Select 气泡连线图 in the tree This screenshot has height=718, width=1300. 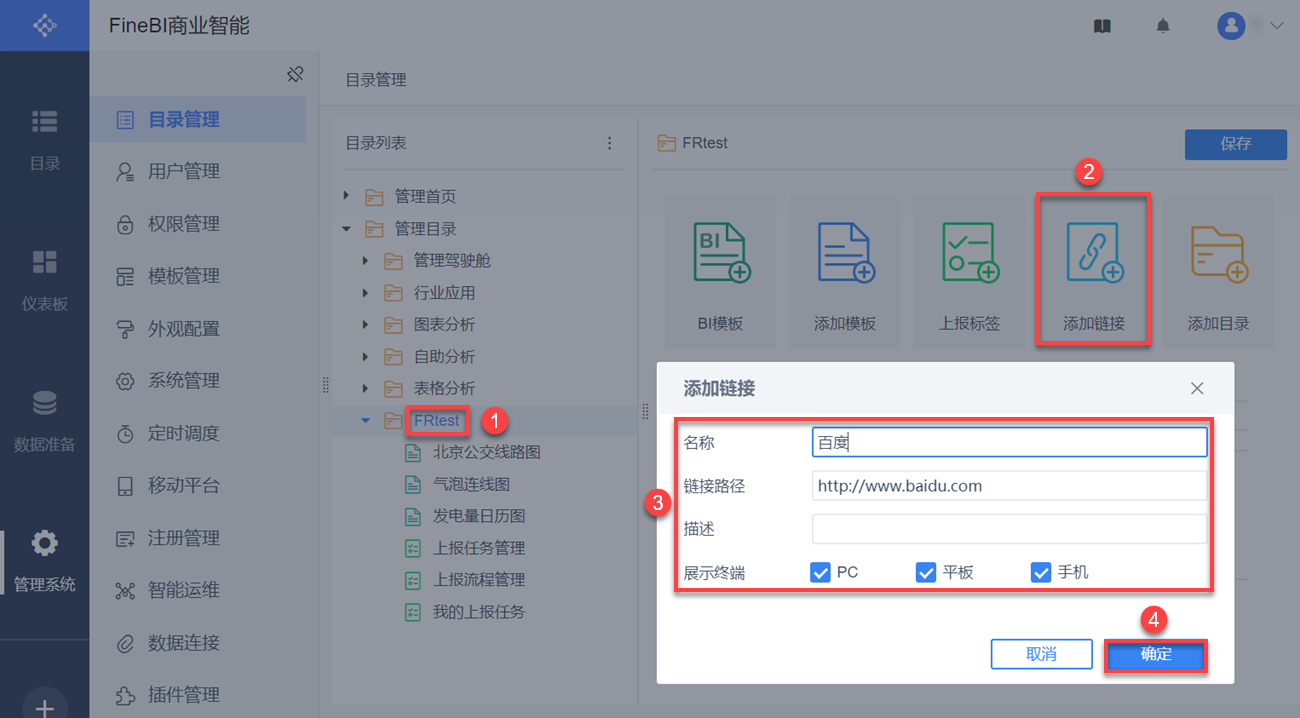(472, 484)
